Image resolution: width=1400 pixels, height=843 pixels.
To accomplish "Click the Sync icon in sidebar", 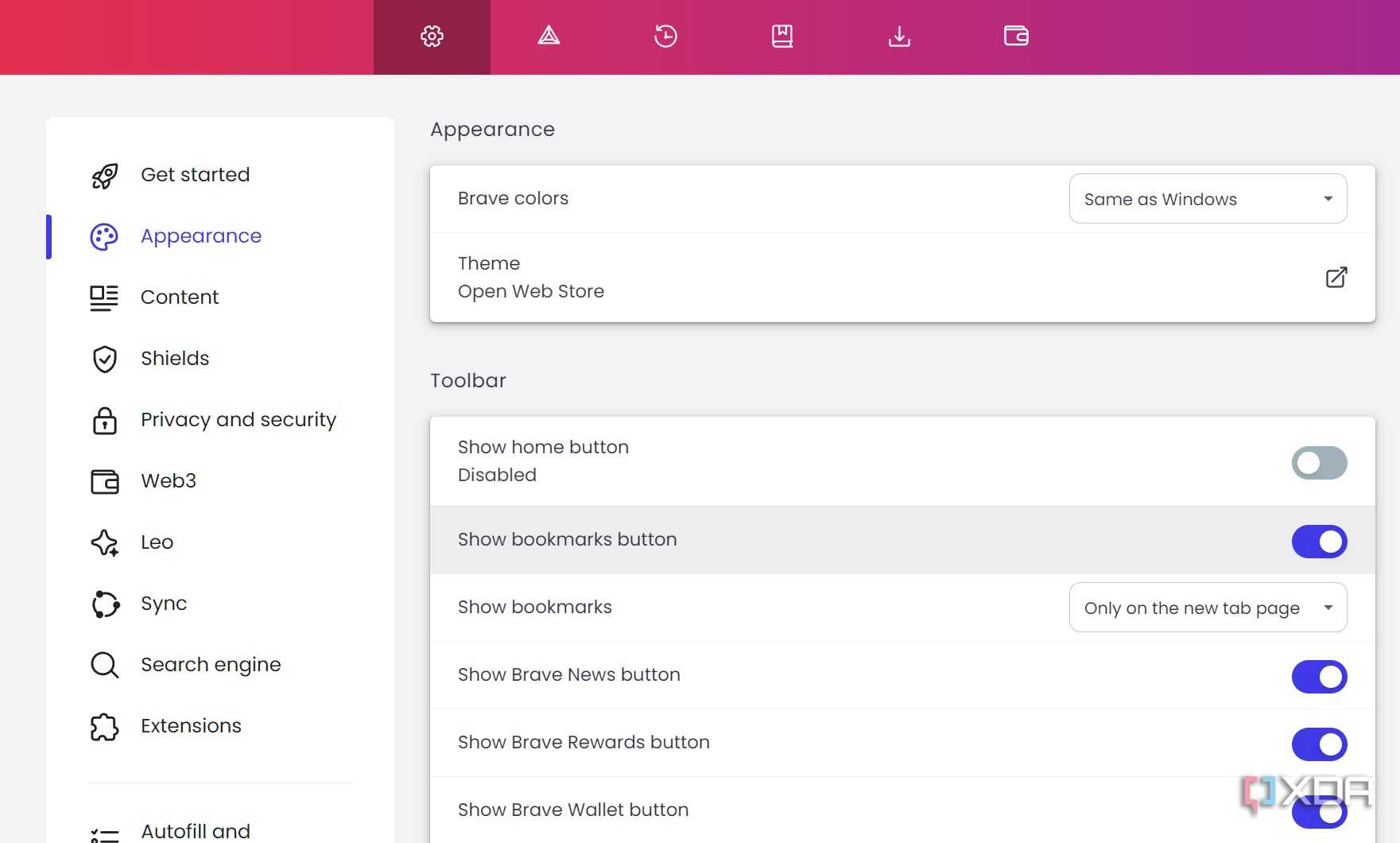I will tap(105, 604).
